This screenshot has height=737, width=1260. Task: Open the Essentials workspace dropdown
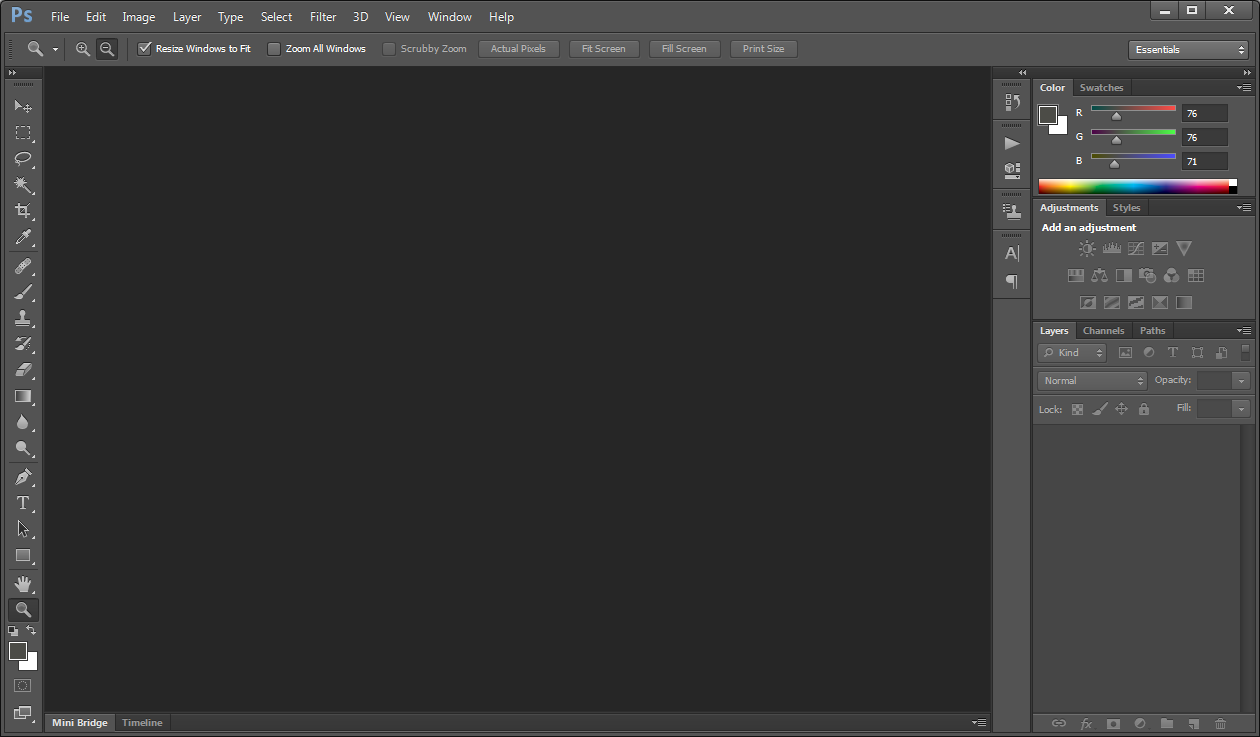click(1188, 50)
